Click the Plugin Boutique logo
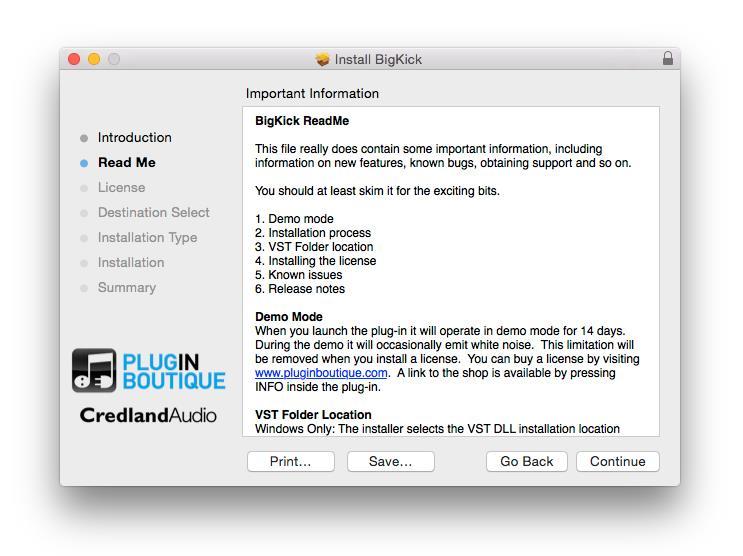This screenshot has width=743, height=556. coord(148,371)
